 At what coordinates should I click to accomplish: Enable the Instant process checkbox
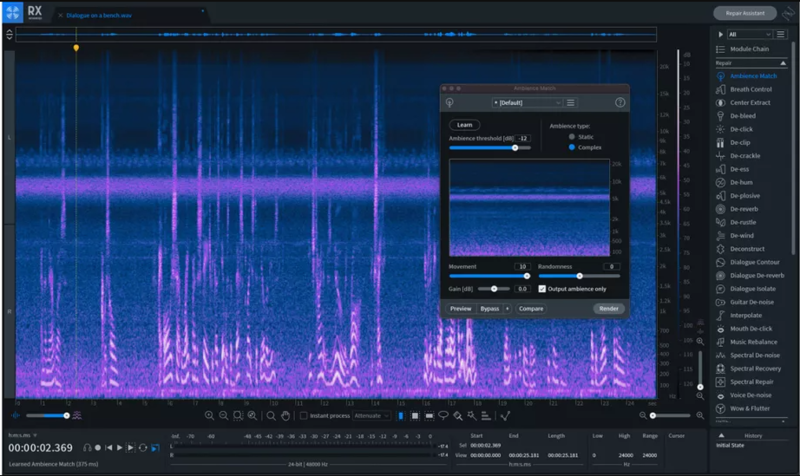[x=304, y=415]
